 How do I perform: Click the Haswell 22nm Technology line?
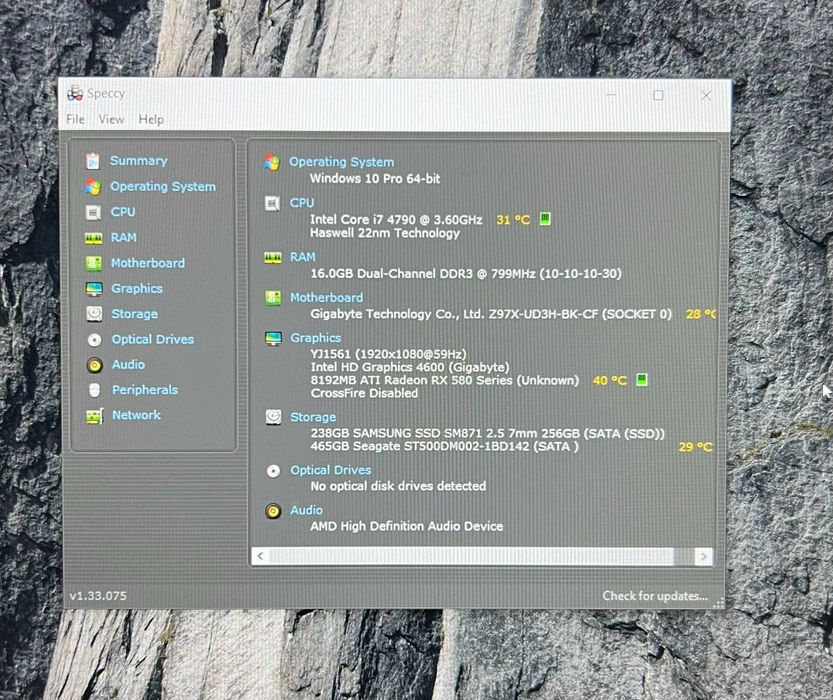tap(385, 233)
